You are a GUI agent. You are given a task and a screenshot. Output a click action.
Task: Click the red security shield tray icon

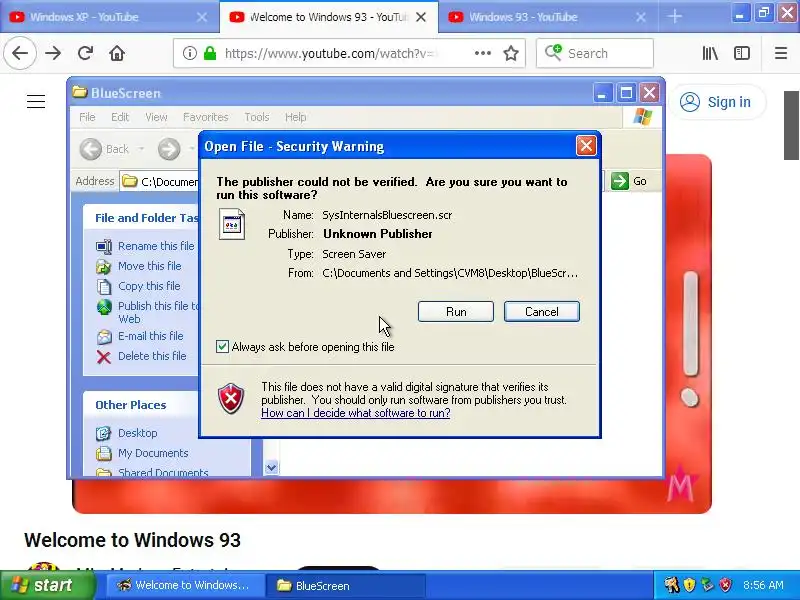(x=725, y=585)
